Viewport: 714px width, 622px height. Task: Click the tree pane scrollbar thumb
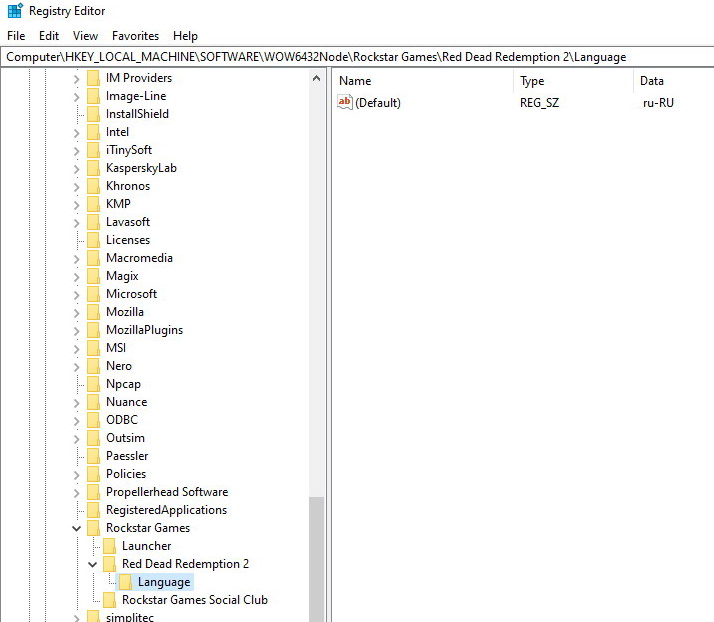coord(316,559)
